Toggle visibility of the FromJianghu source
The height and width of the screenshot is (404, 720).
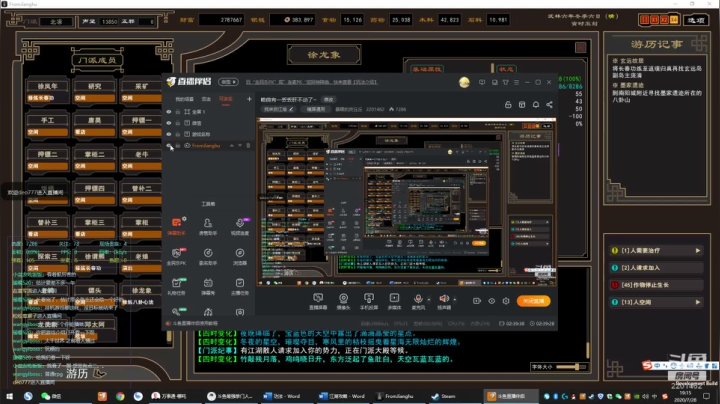point(169,146)
